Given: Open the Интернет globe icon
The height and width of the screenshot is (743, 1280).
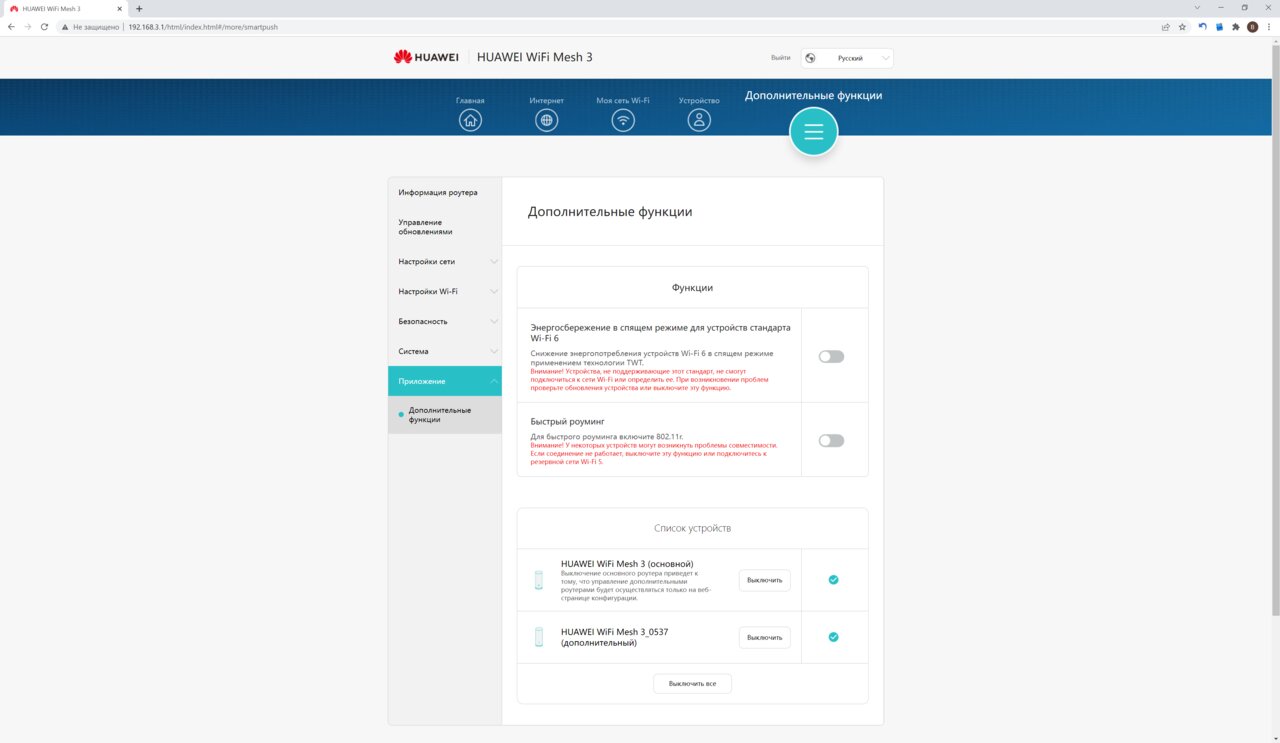Looking at the screenshot, I should click(546, 120).
